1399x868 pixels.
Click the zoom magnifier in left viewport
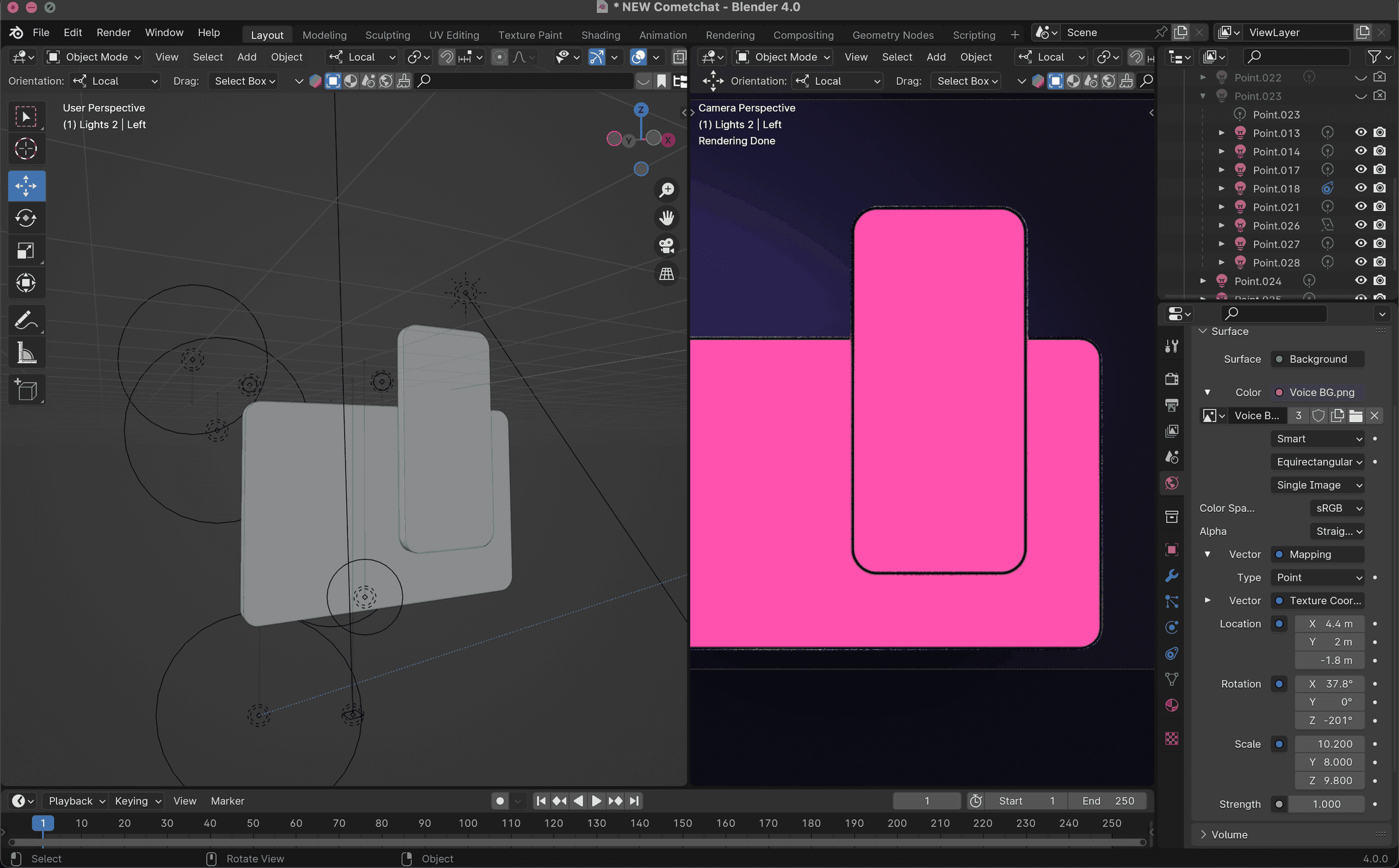pyautogui.click(x=666, y=190)
